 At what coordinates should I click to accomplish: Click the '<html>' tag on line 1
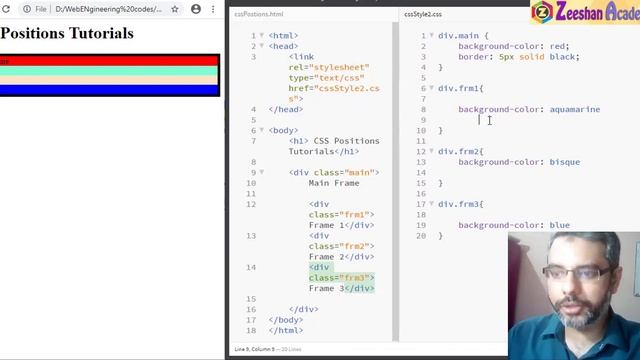click(283, 36)
